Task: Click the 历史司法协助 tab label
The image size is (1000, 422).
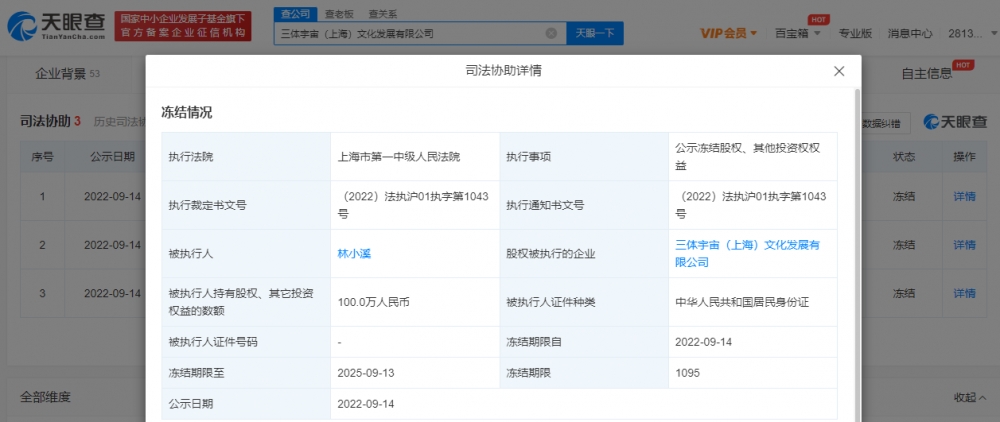Action: pyautogui.click(x=119, y=121)
